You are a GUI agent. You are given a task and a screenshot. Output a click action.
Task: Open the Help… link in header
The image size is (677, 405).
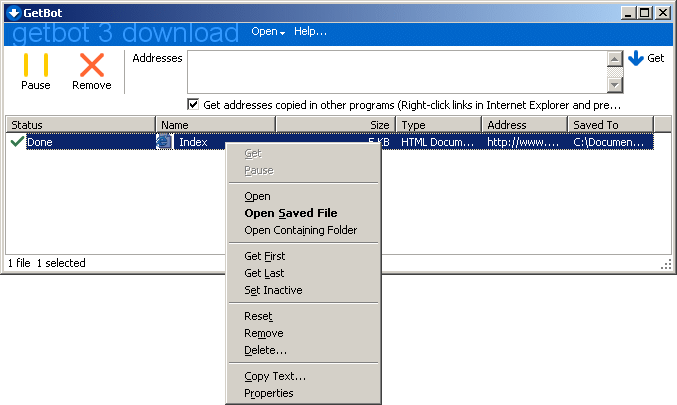(x=310, y=32)
